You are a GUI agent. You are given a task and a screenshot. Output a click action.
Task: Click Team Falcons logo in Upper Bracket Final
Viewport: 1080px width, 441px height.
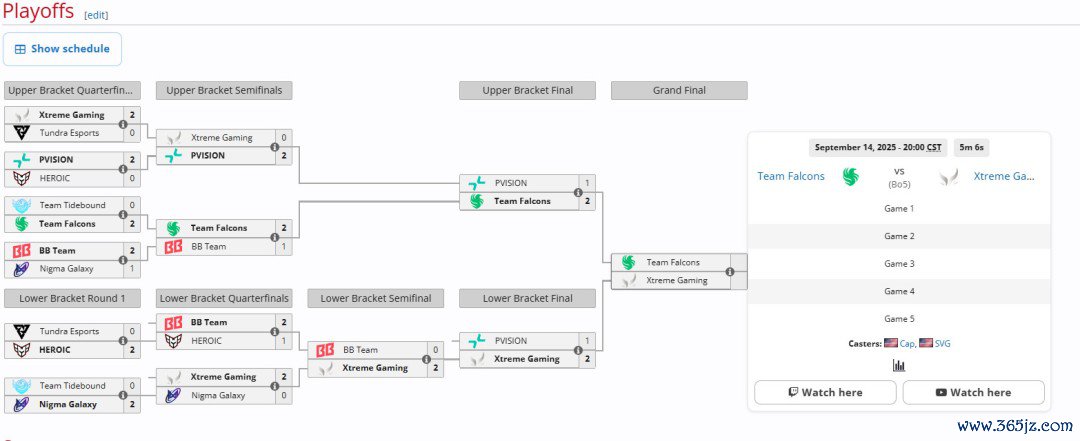coord(477,201)
